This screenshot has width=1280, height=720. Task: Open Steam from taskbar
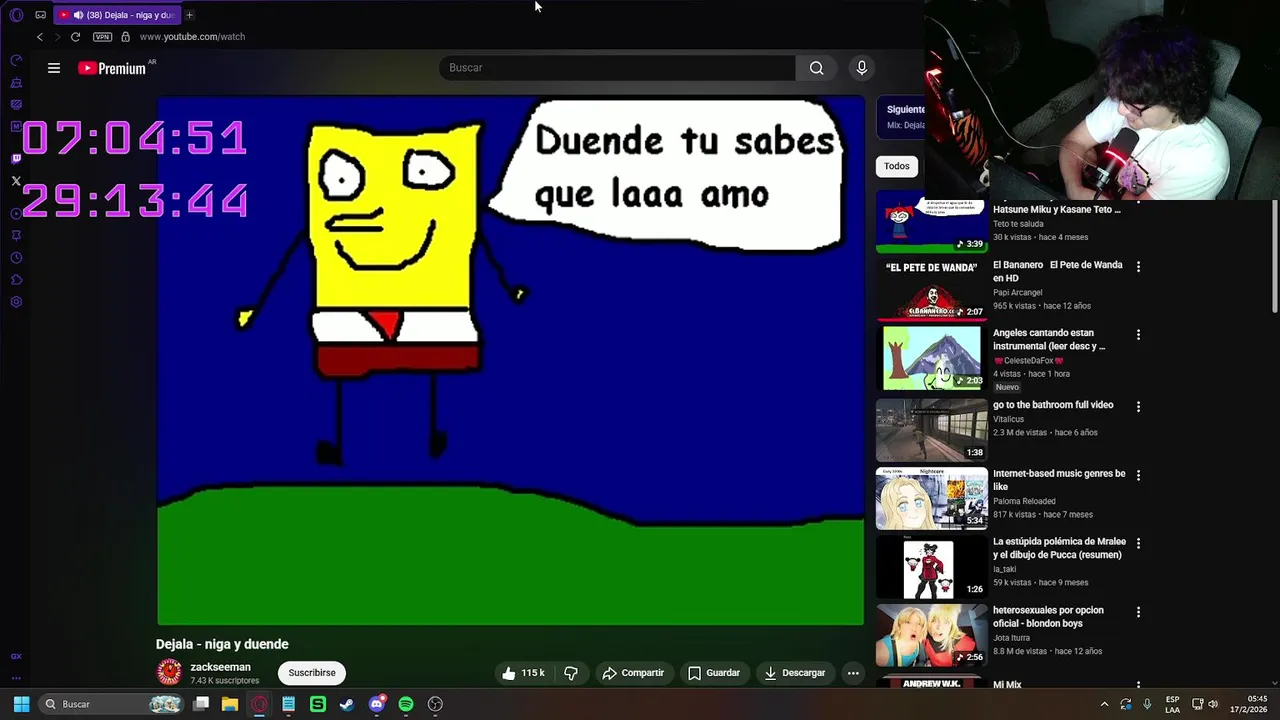tap(347, 704)
